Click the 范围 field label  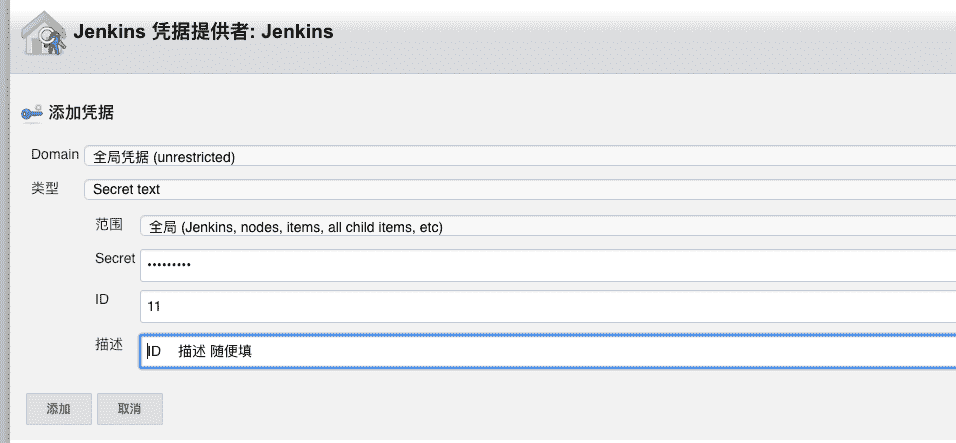click(109, 225)
